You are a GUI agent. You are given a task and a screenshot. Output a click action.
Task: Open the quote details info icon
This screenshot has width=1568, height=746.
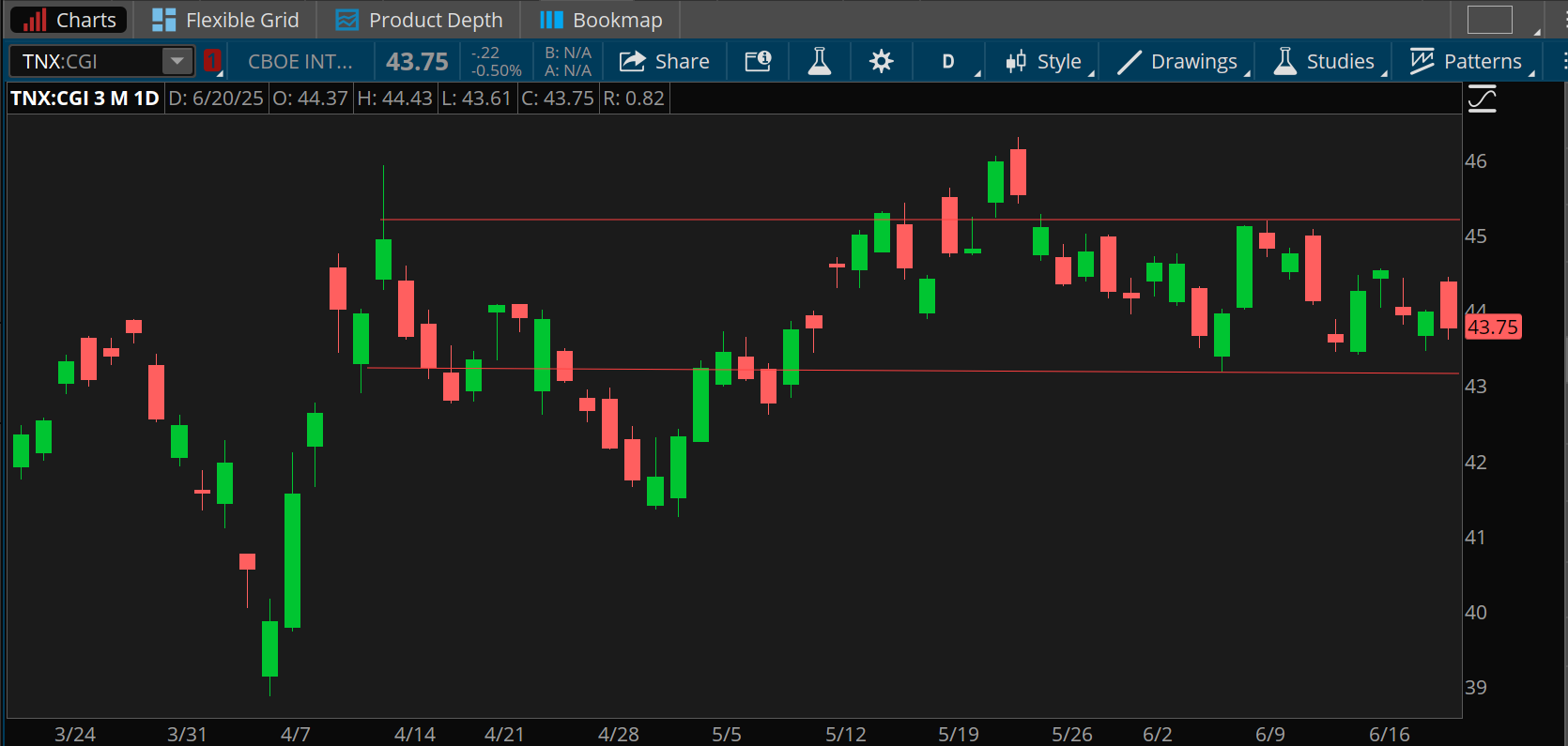pos(758,62)
